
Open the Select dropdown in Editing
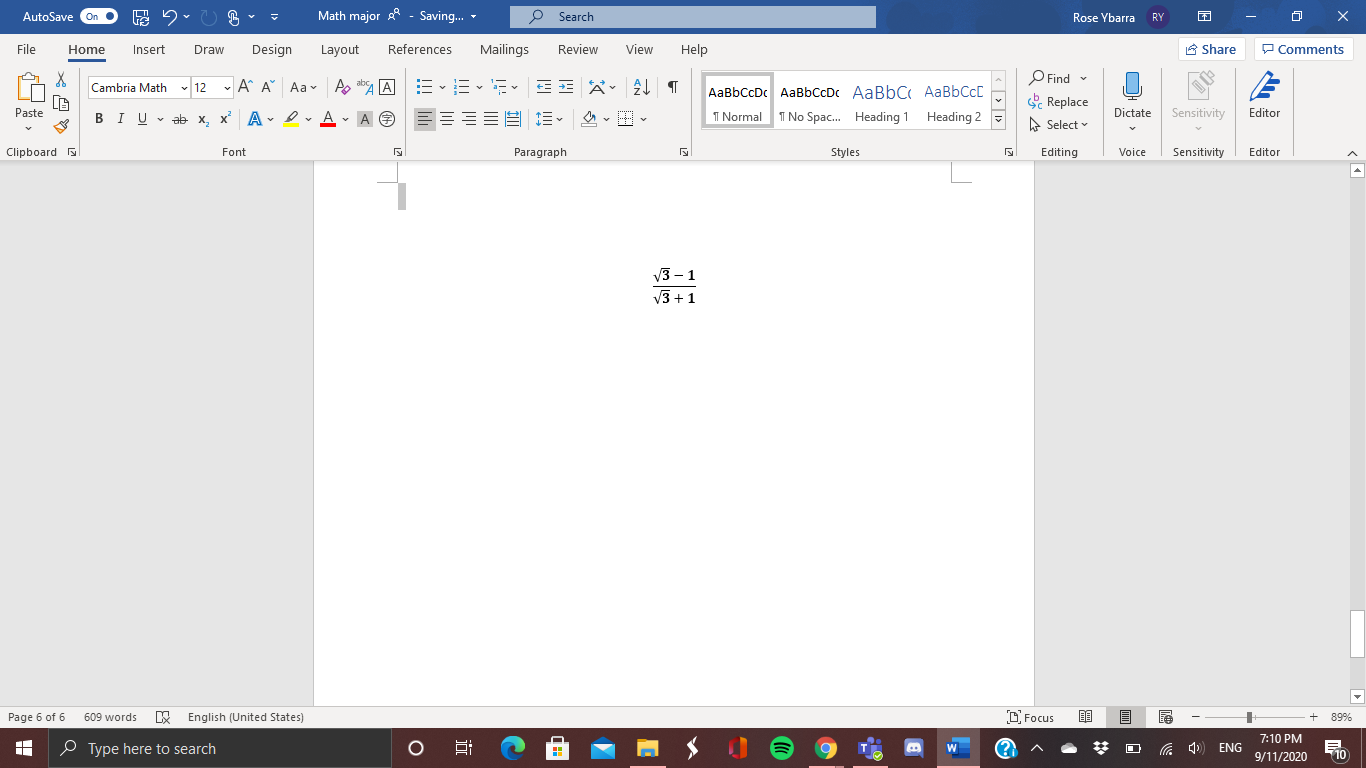click(1058, 125)
